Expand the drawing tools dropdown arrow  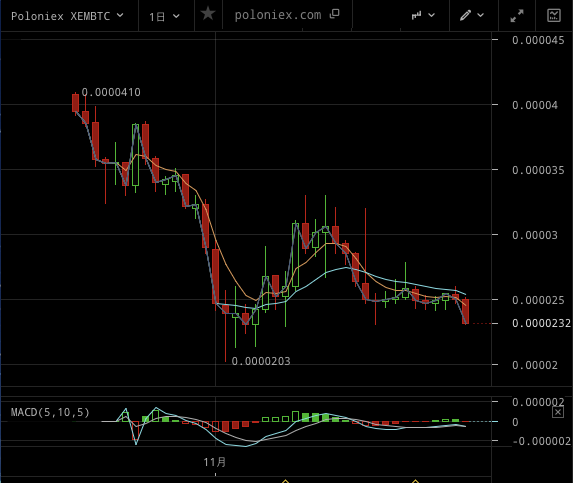coord(481,15)
